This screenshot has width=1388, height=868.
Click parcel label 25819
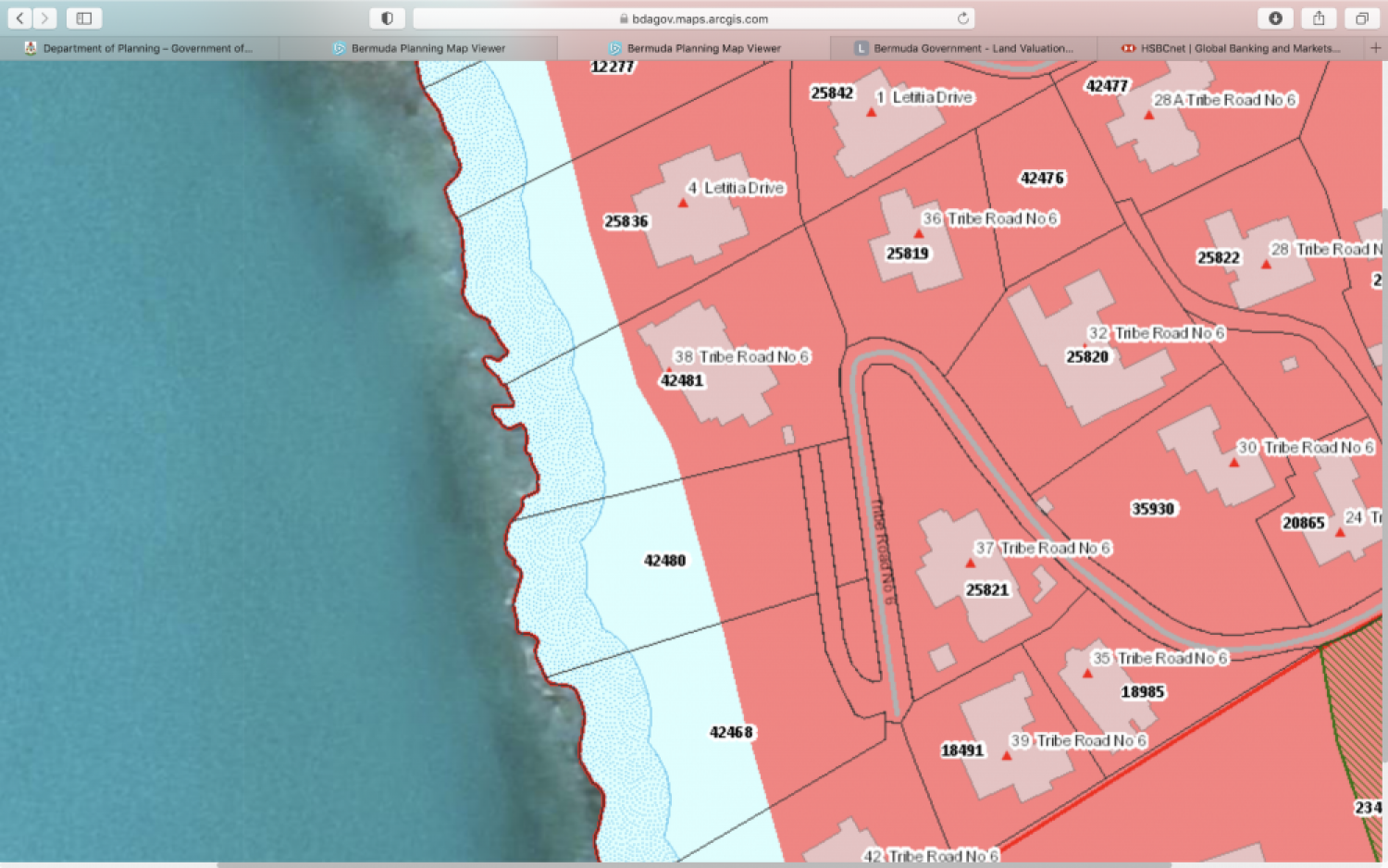907,254
